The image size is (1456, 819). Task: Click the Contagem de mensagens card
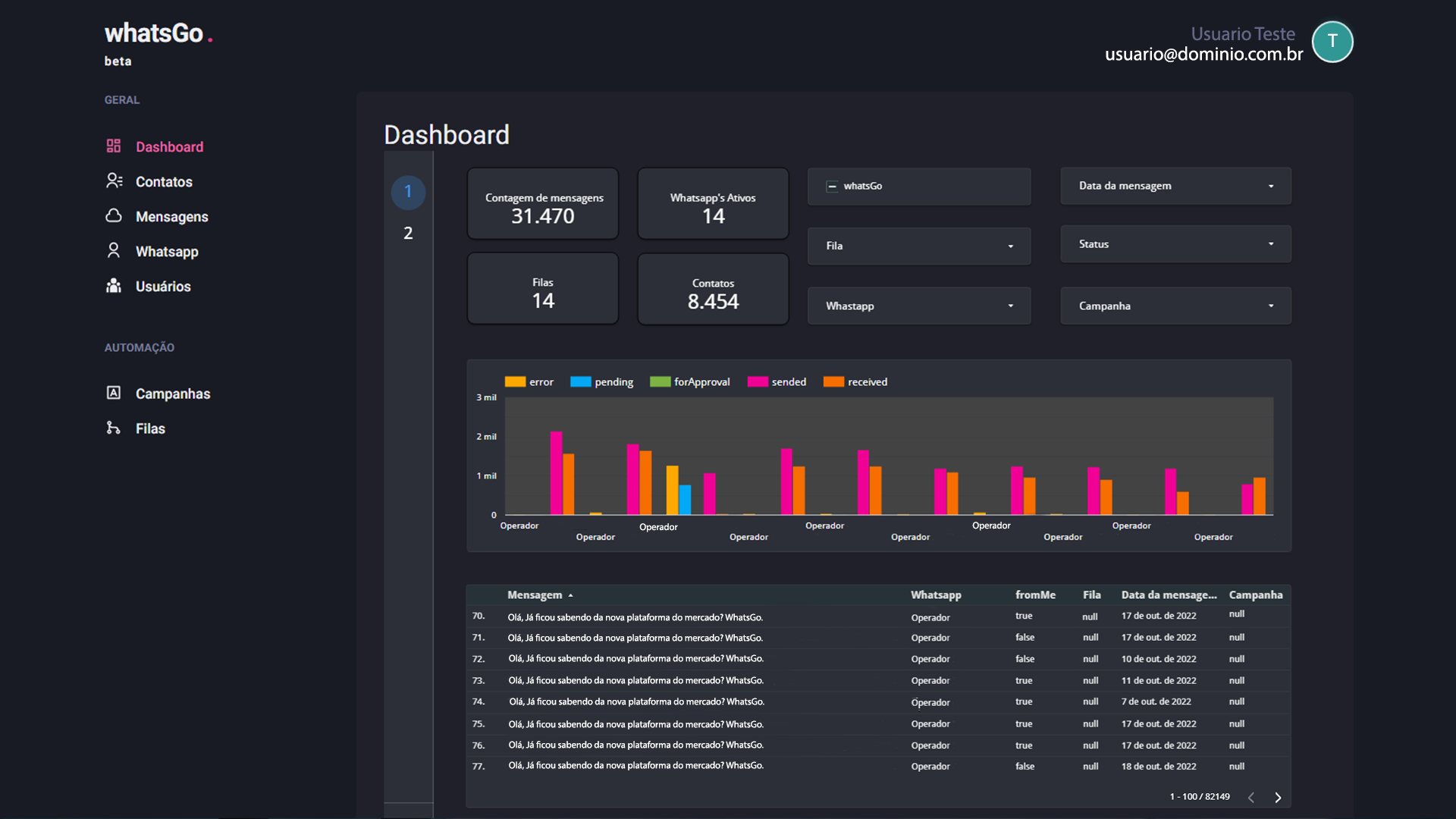(x=543, y=204)
